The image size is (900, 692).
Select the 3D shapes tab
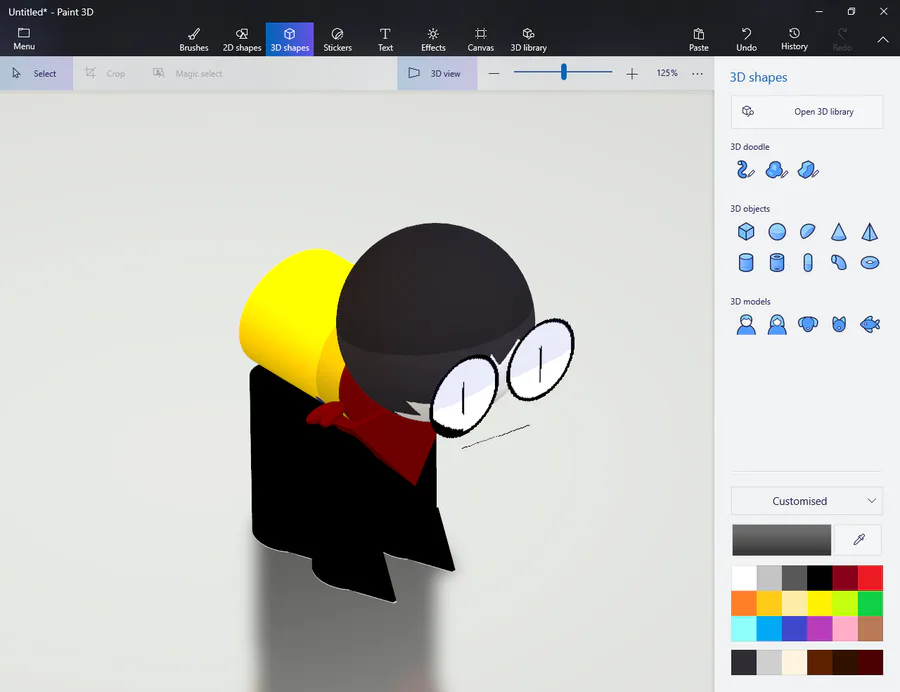(x=290, y=40)
